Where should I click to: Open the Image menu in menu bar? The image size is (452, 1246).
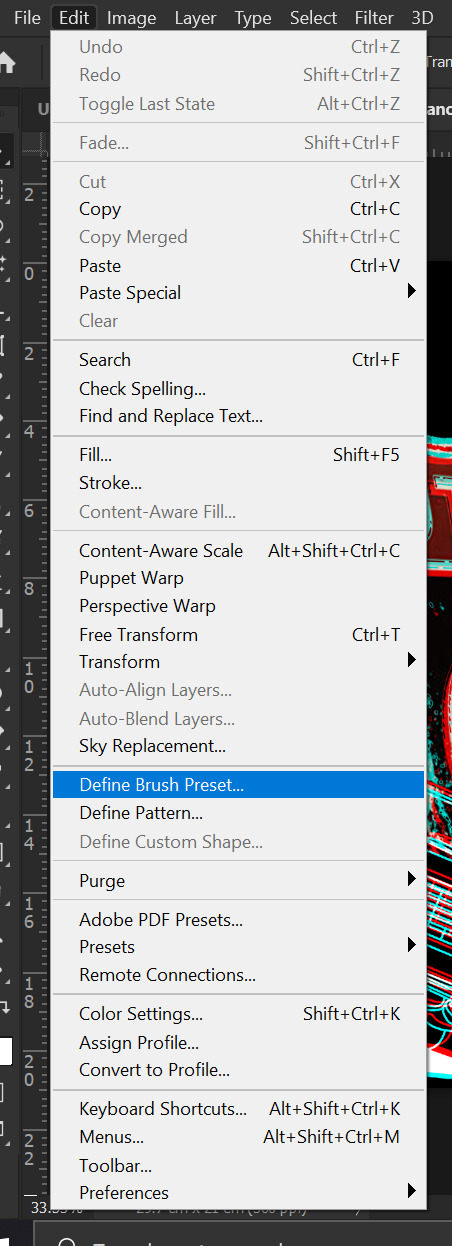click(131, 18)
